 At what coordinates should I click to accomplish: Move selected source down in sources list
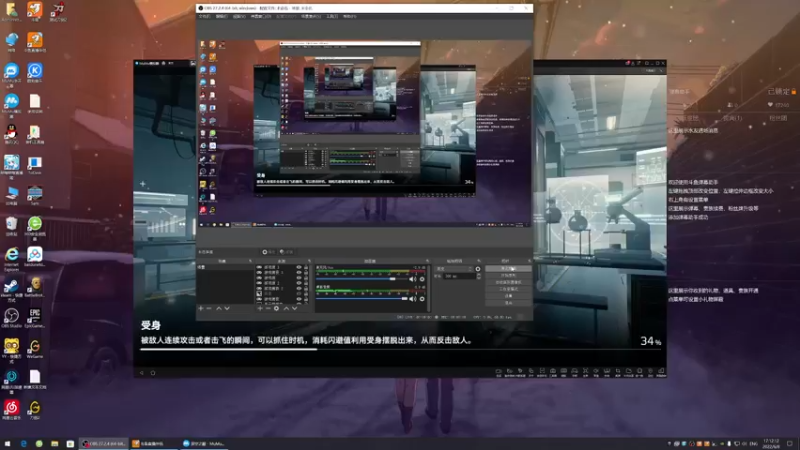(x=294, y=308)
